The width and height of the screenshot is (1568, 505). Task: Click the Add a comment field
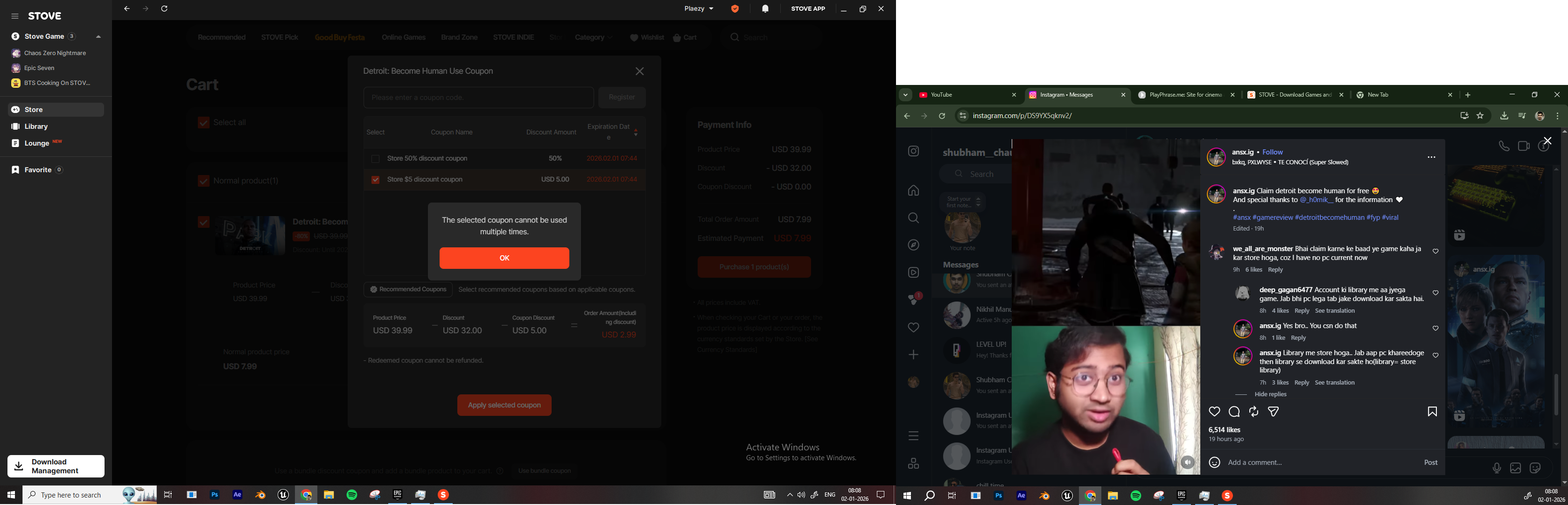tap(1315, 463)
